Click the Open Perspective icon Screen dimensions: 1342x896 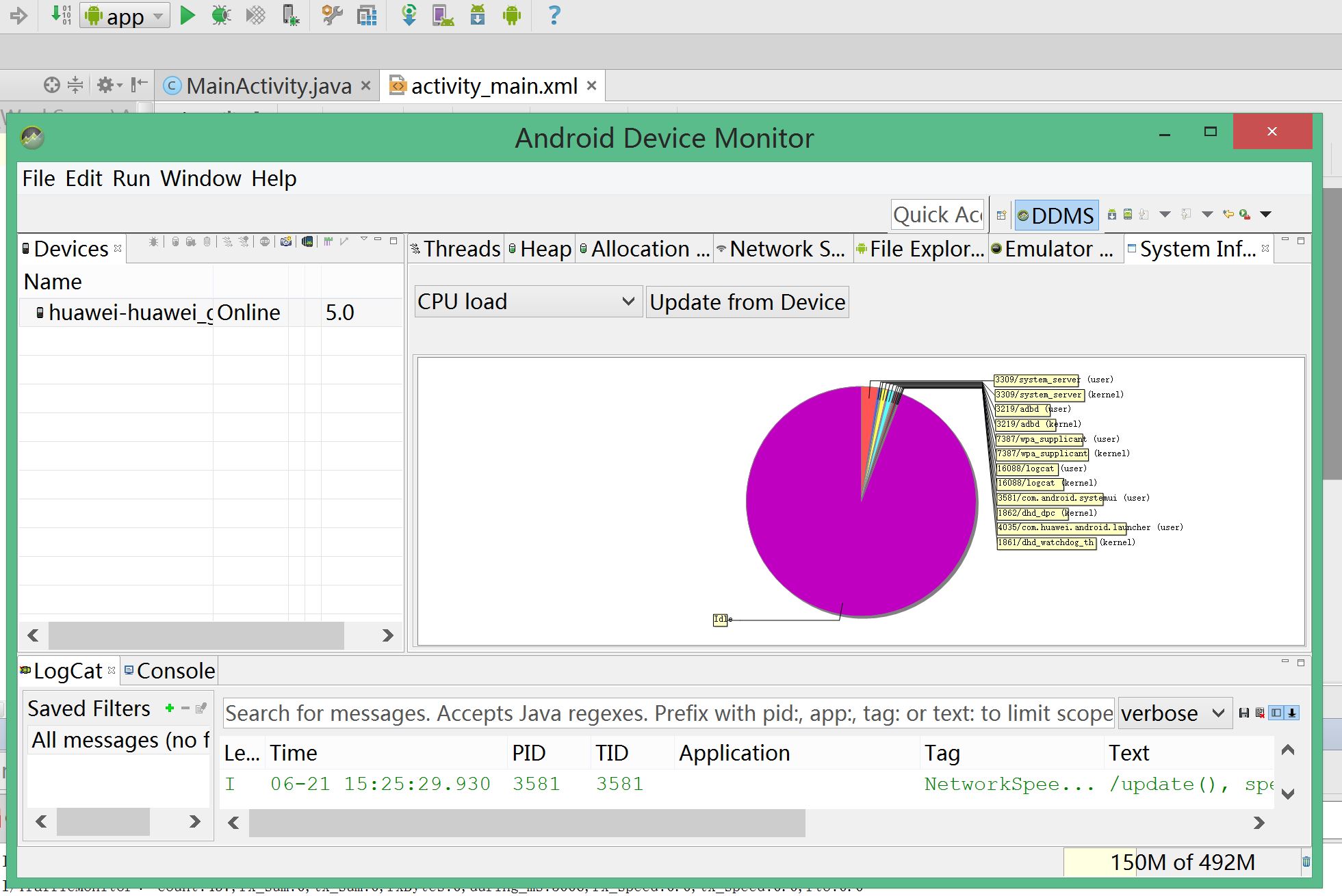[1001, 215]
